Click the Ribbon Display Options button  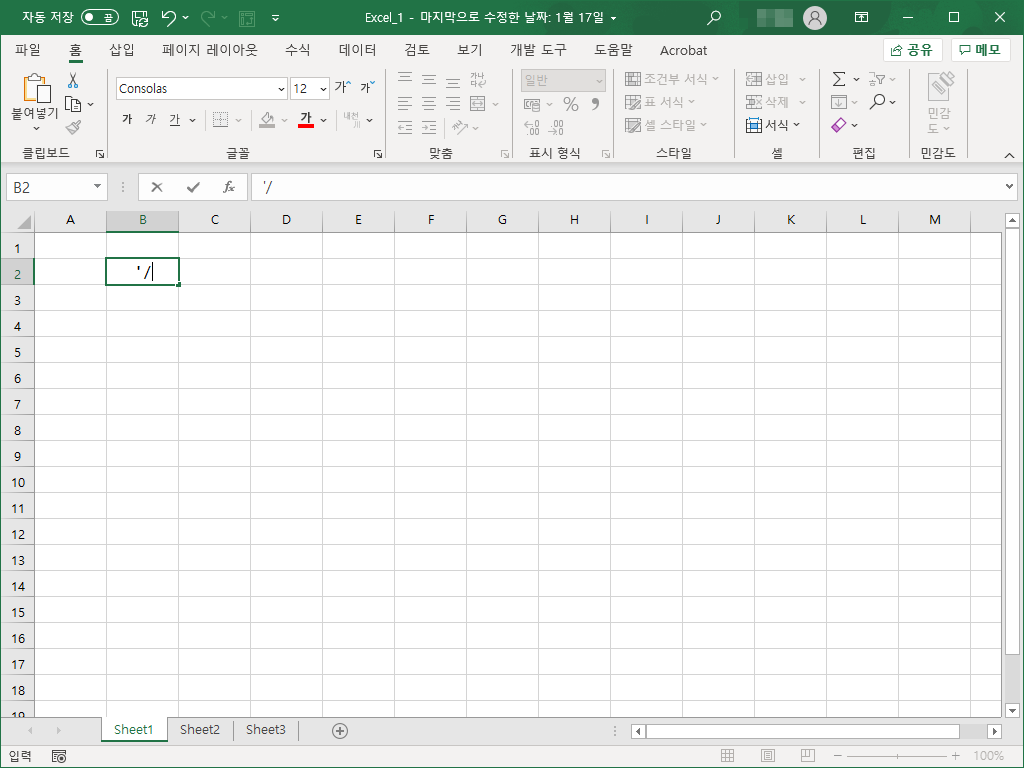861,18
